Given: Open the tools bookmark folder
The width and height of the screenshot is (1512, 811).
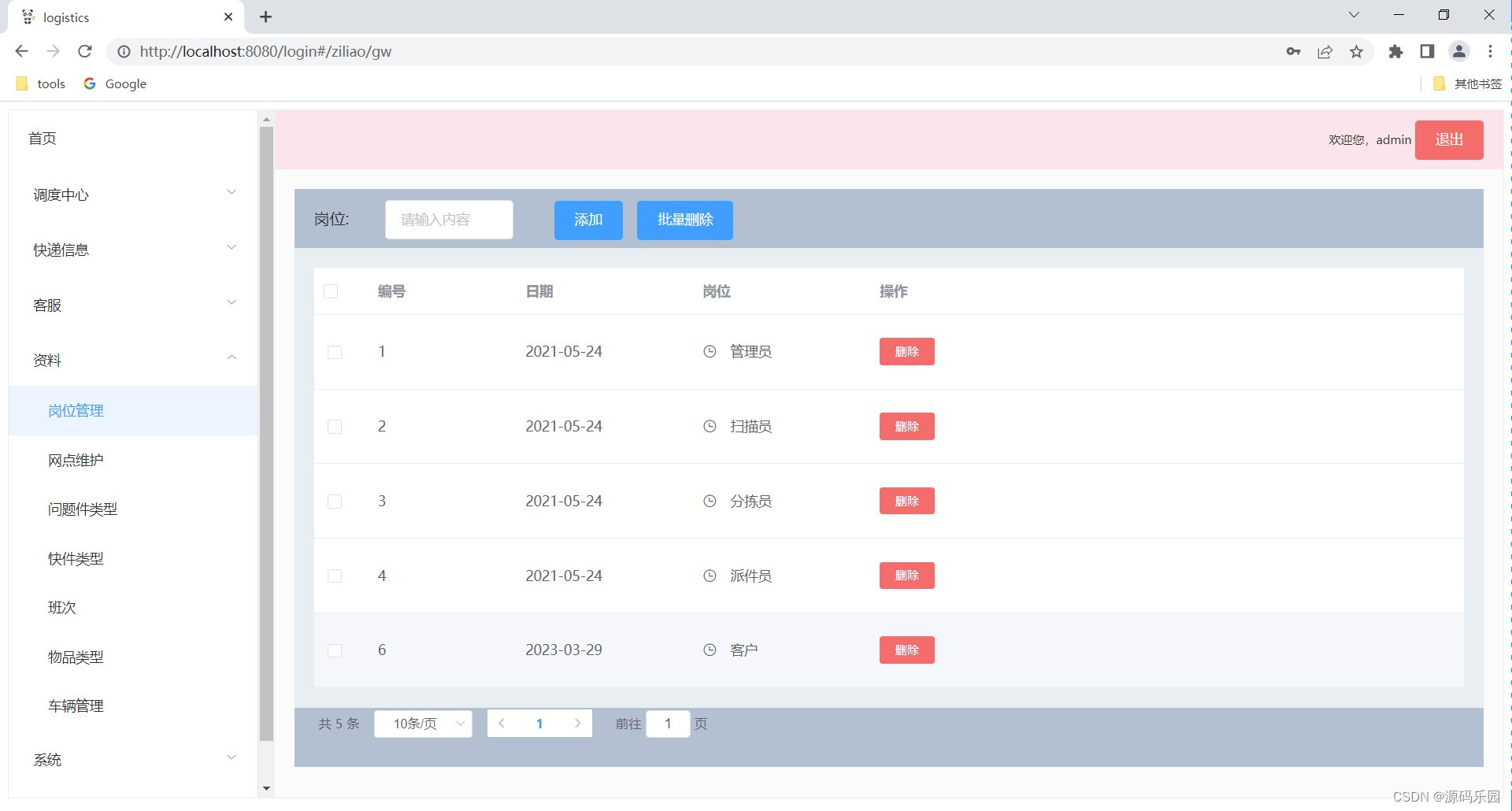Looking at the screenshot, I should (x=41, y=83).
